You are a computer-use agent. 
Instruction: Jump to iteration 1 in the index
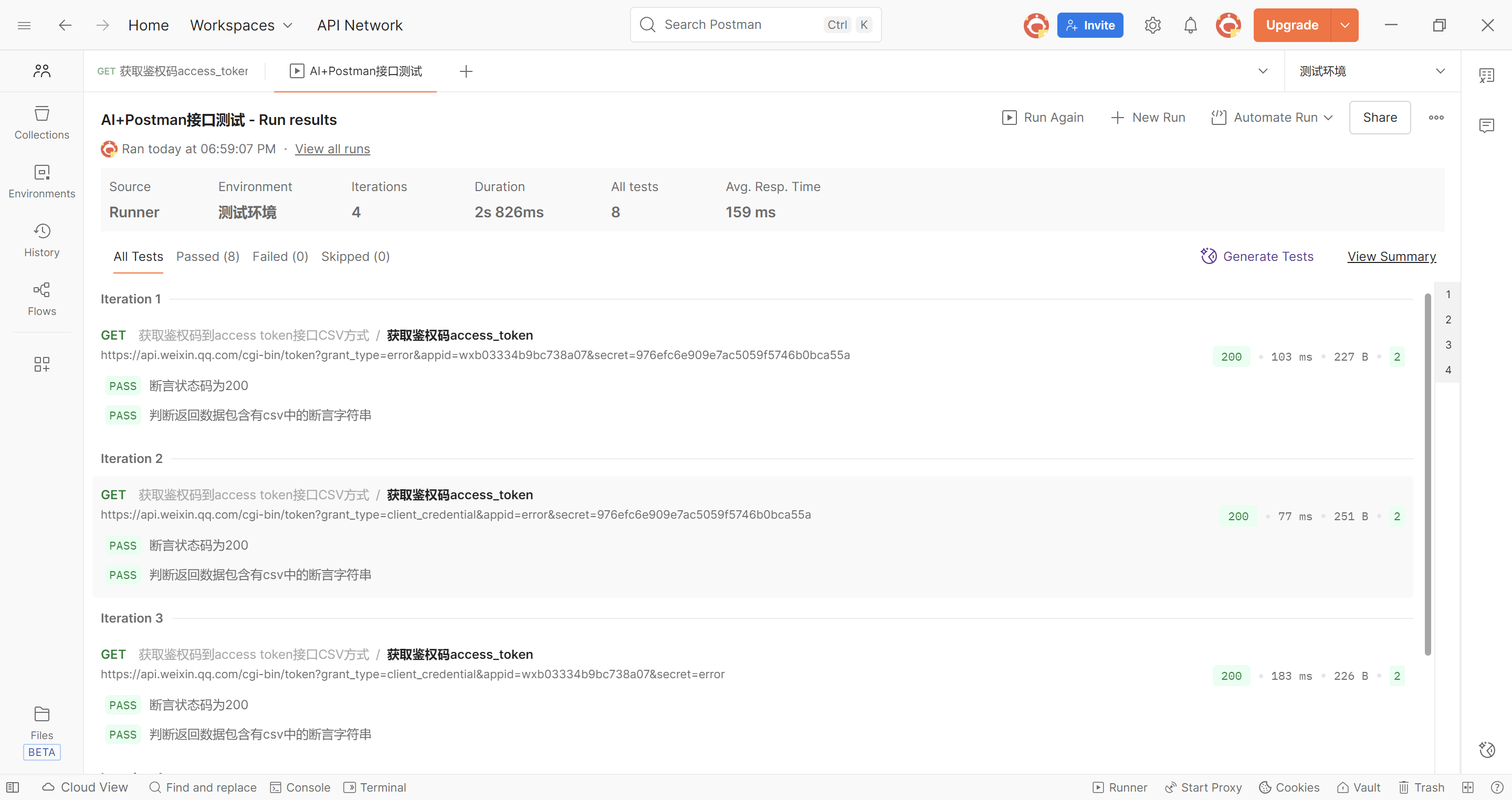(x=1448, y=294)
